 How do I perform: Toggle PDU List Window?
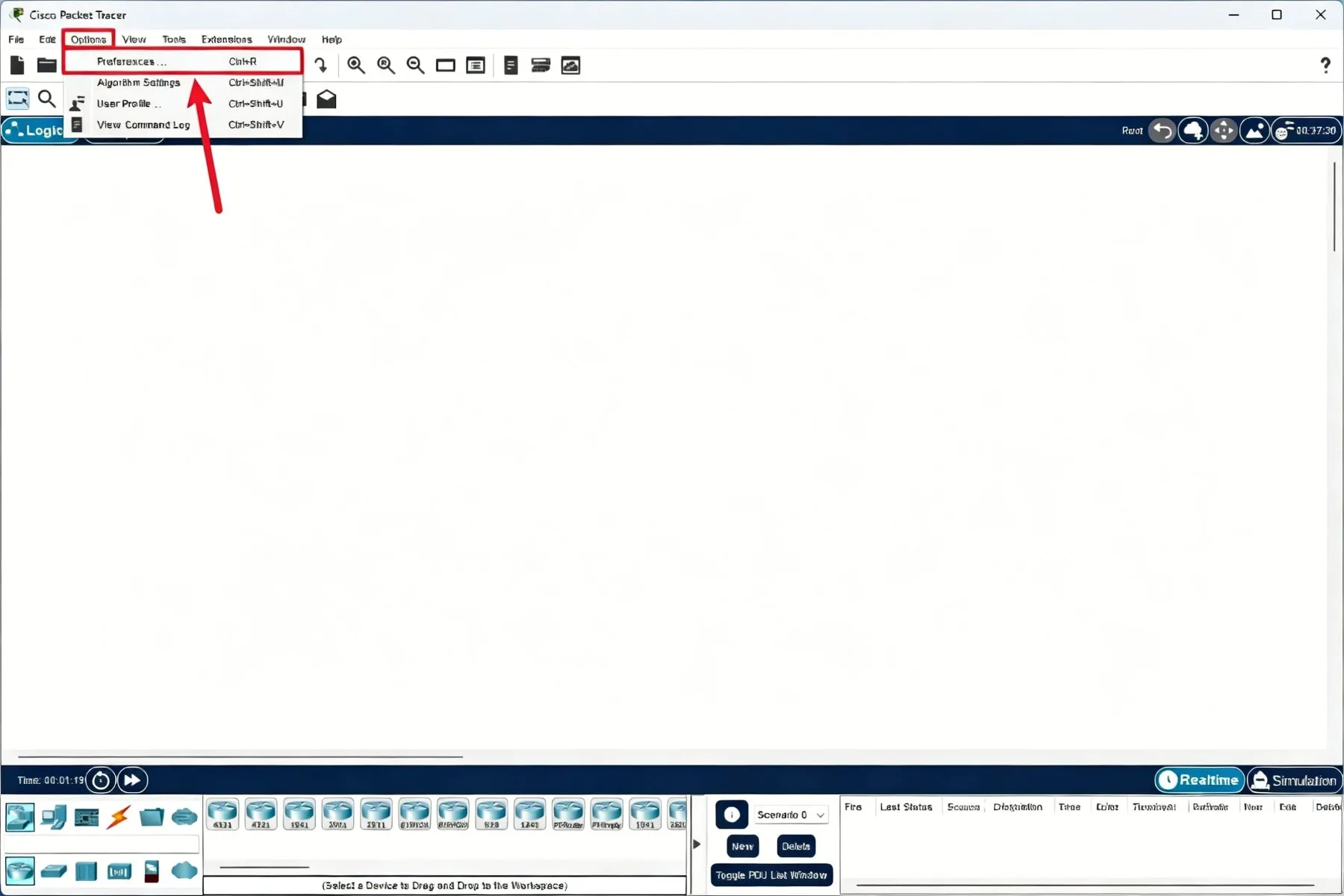pyautogui.click(x=771, y=875)
